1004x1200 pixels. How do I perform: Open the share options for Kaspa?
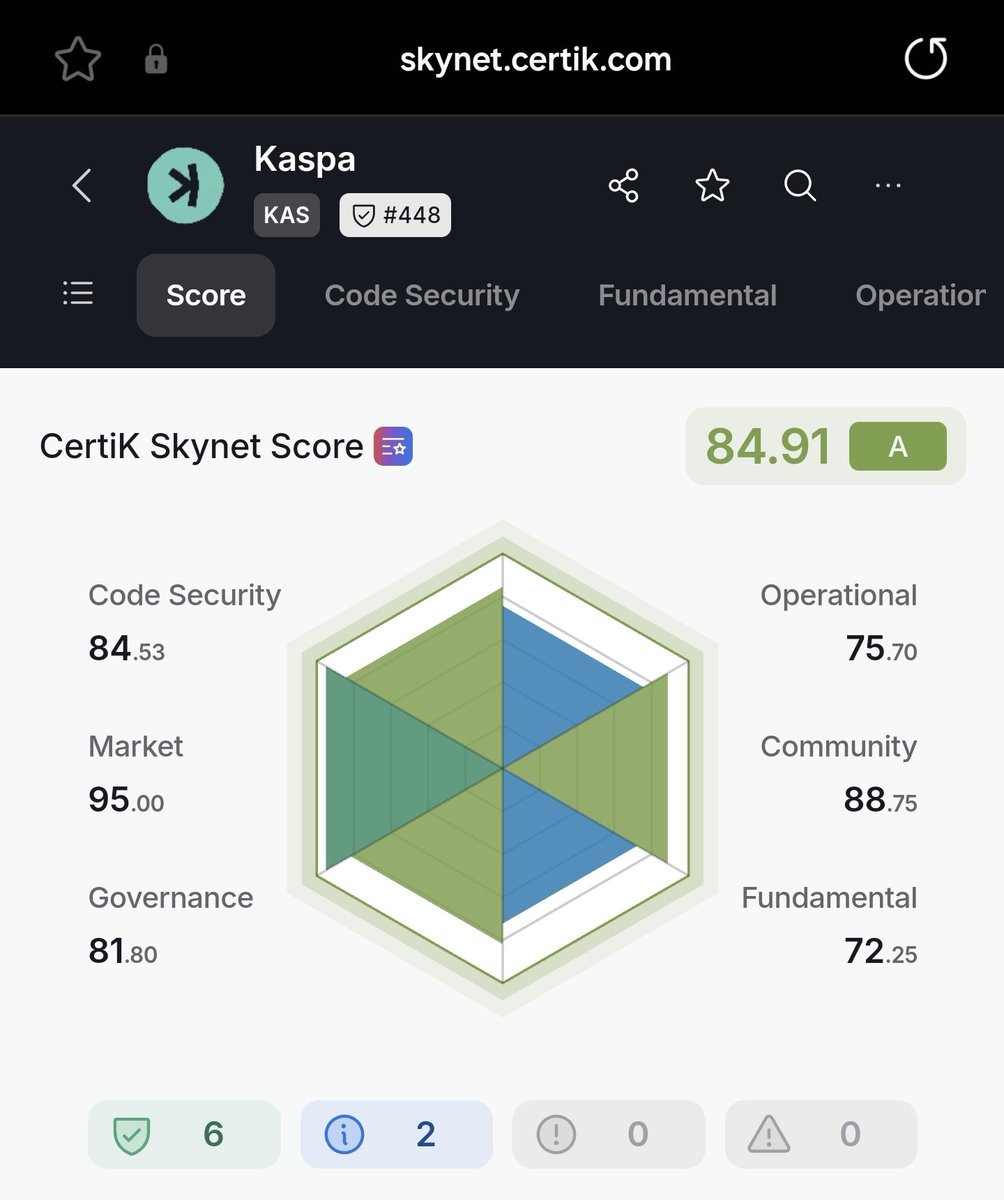point(623,186)
